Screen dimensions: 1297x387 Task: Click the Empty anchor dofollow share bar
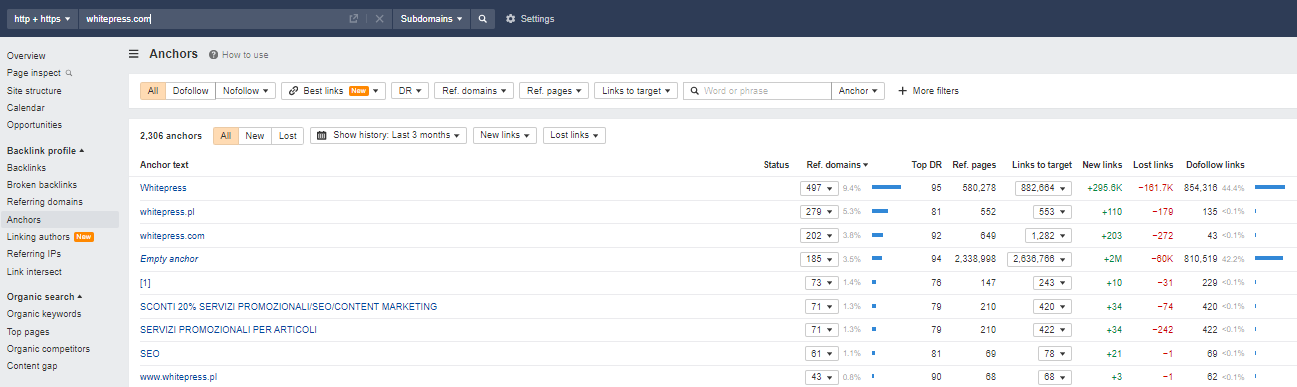(1268, 258)
